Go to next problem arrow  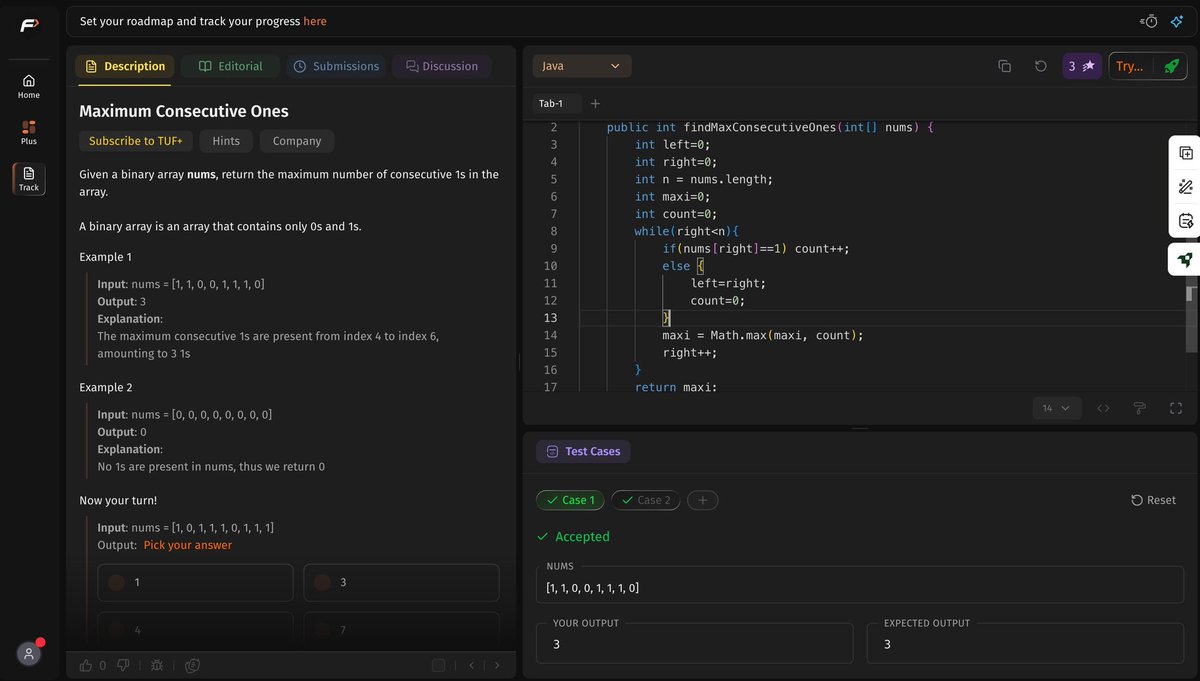[x=497, y=665]
